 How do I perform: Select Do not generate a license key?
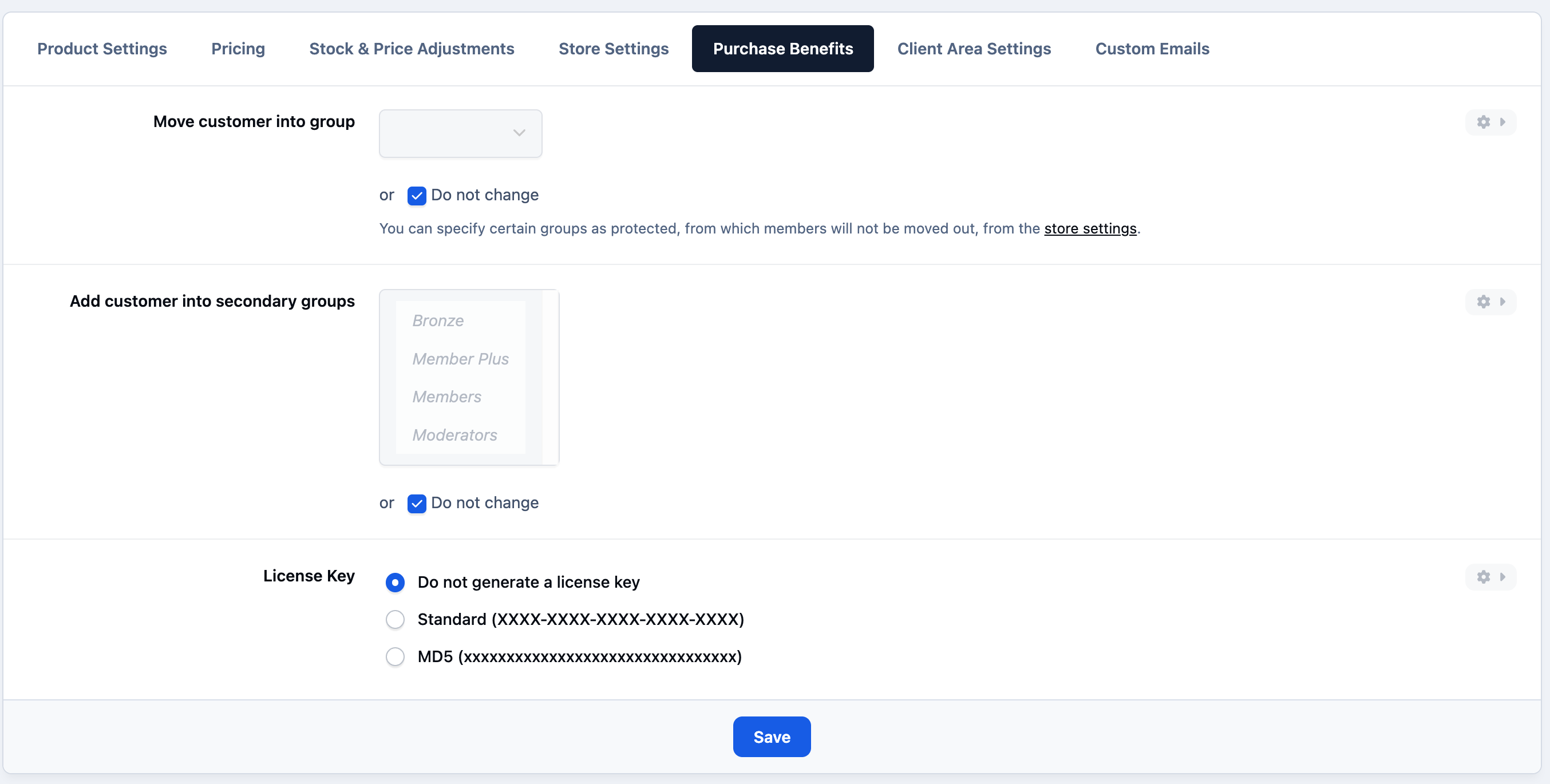tap(395, 582)
